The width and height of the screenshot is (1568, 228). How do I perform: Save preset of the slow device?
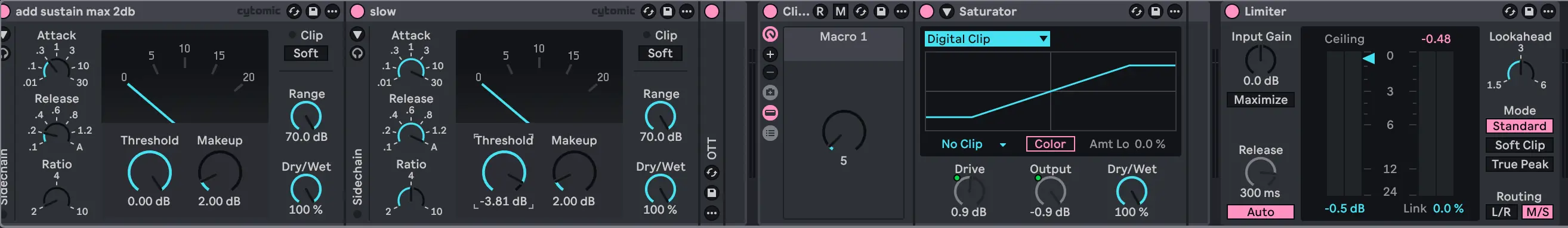coord(668,11)
